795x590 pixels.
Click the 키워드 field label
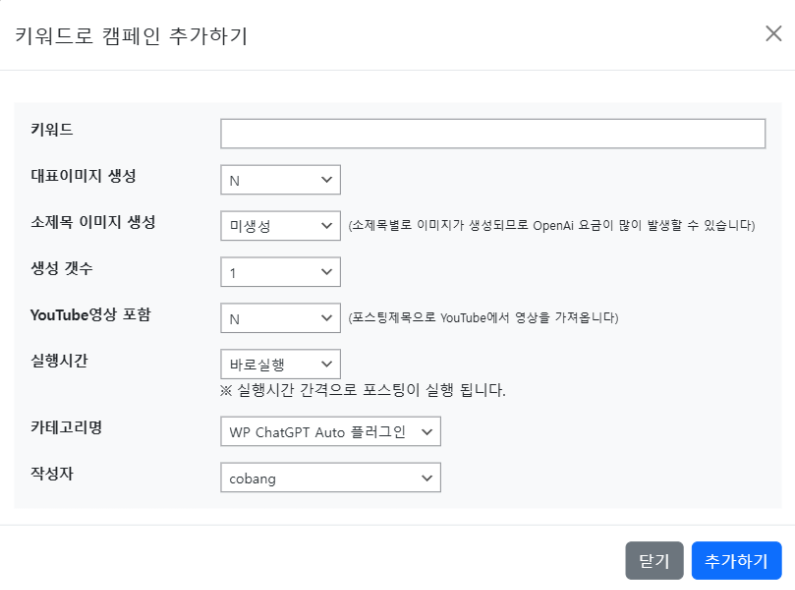[x=52, y=129]
